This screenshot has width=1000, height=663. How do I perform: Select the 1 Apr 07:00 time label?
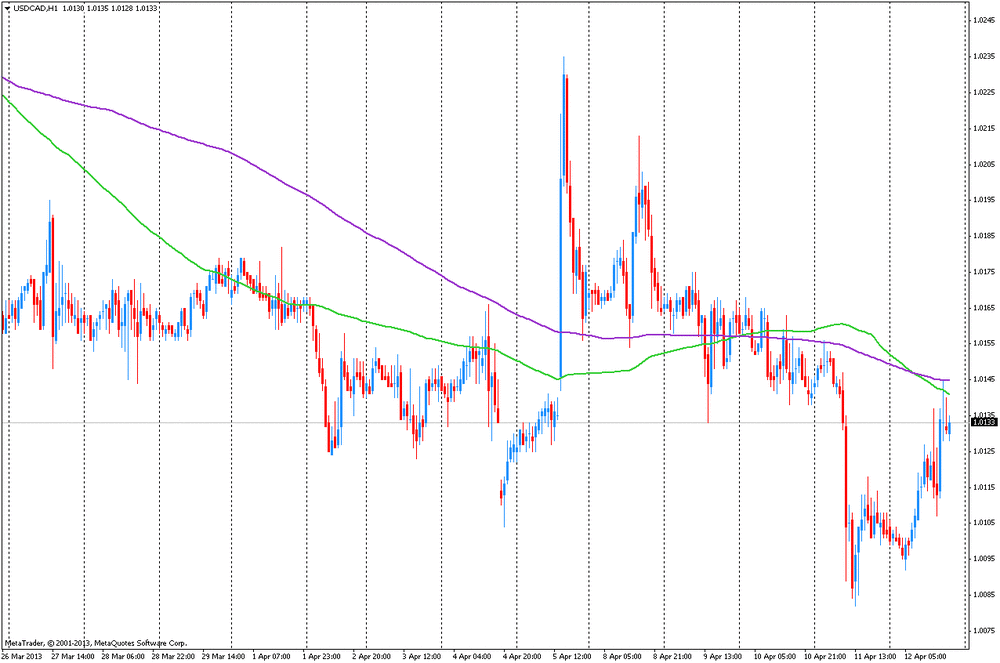[x=272, y=656]
